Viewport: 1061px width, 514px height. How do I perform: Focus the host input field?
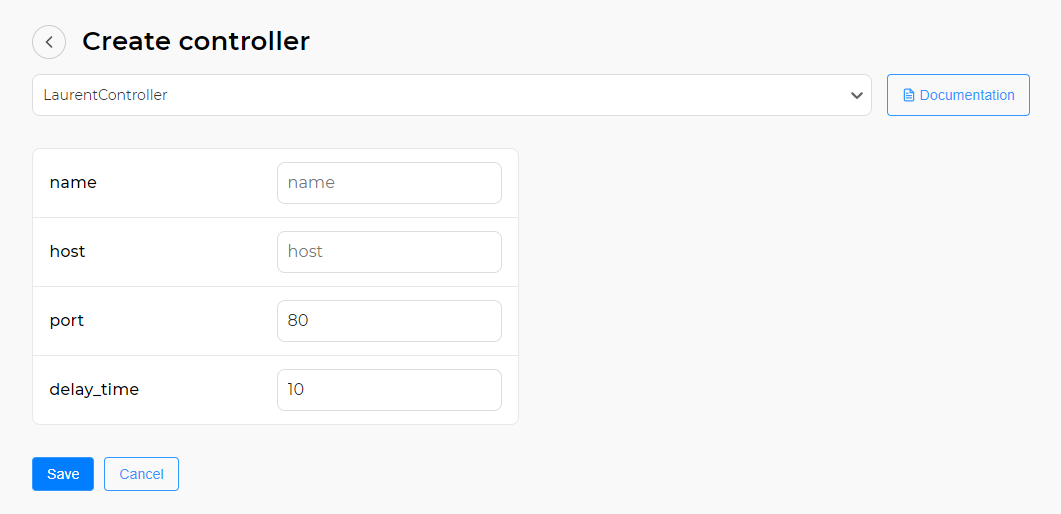[389, 252]
